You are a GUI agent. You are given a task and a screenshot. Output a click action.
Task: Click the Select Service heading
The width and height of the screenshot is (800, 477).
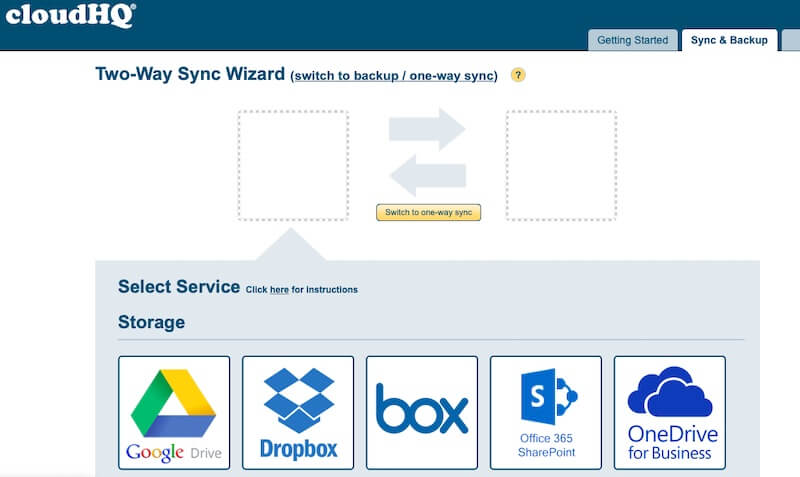click(x=179, y=287)
